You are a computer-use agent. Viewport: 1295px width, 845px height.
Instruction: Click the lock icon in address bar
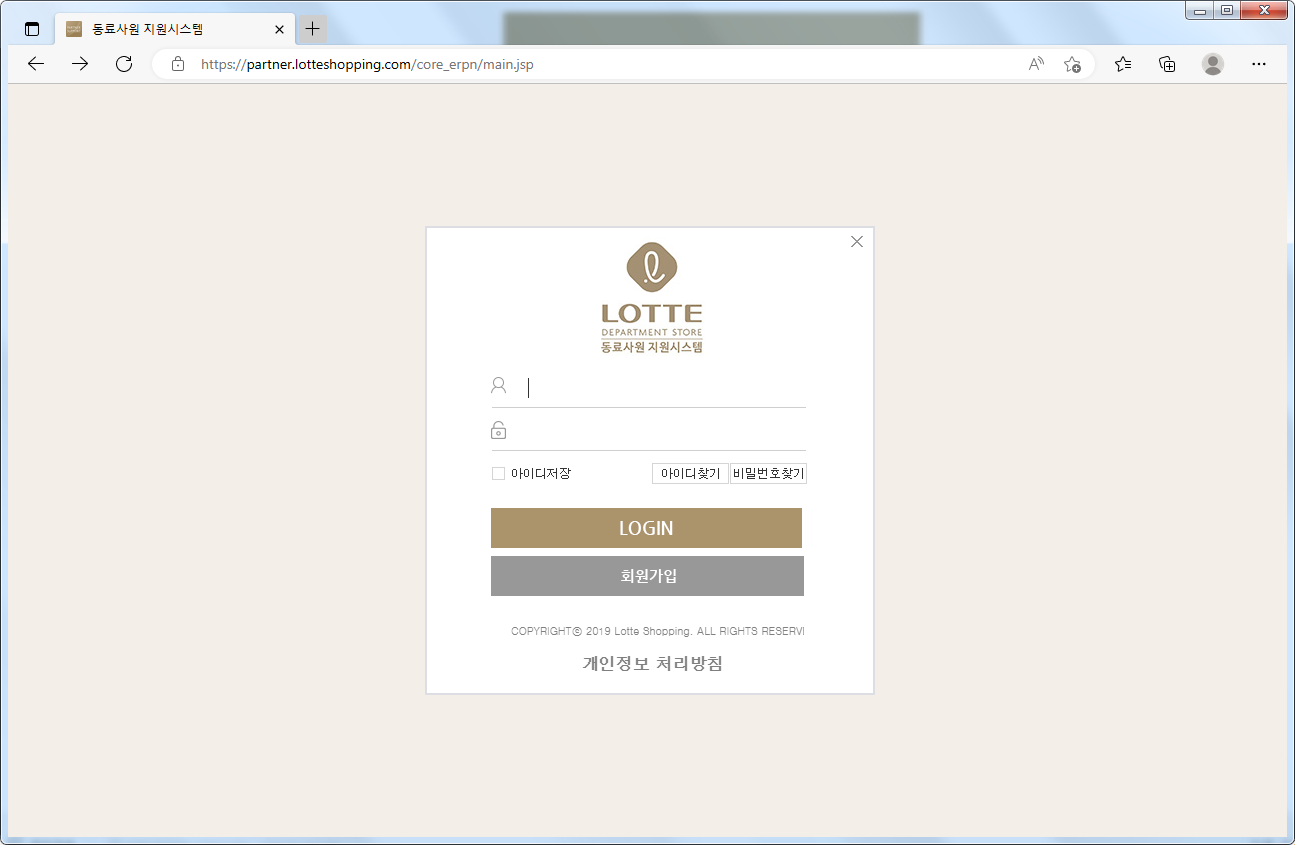point(178,64)
